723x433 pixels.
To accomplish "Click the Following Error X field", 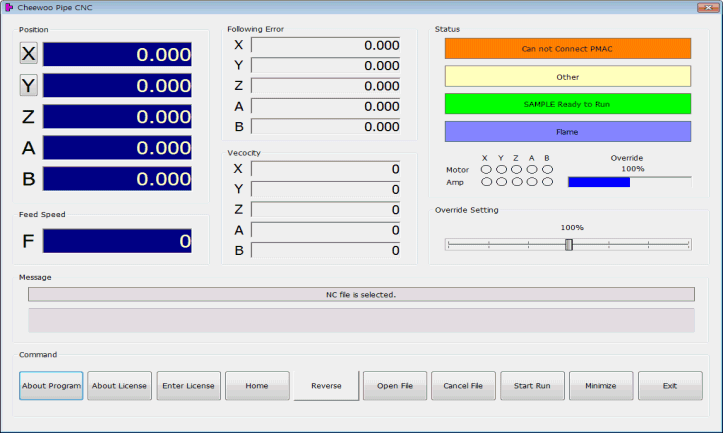I will pos(326,45).
